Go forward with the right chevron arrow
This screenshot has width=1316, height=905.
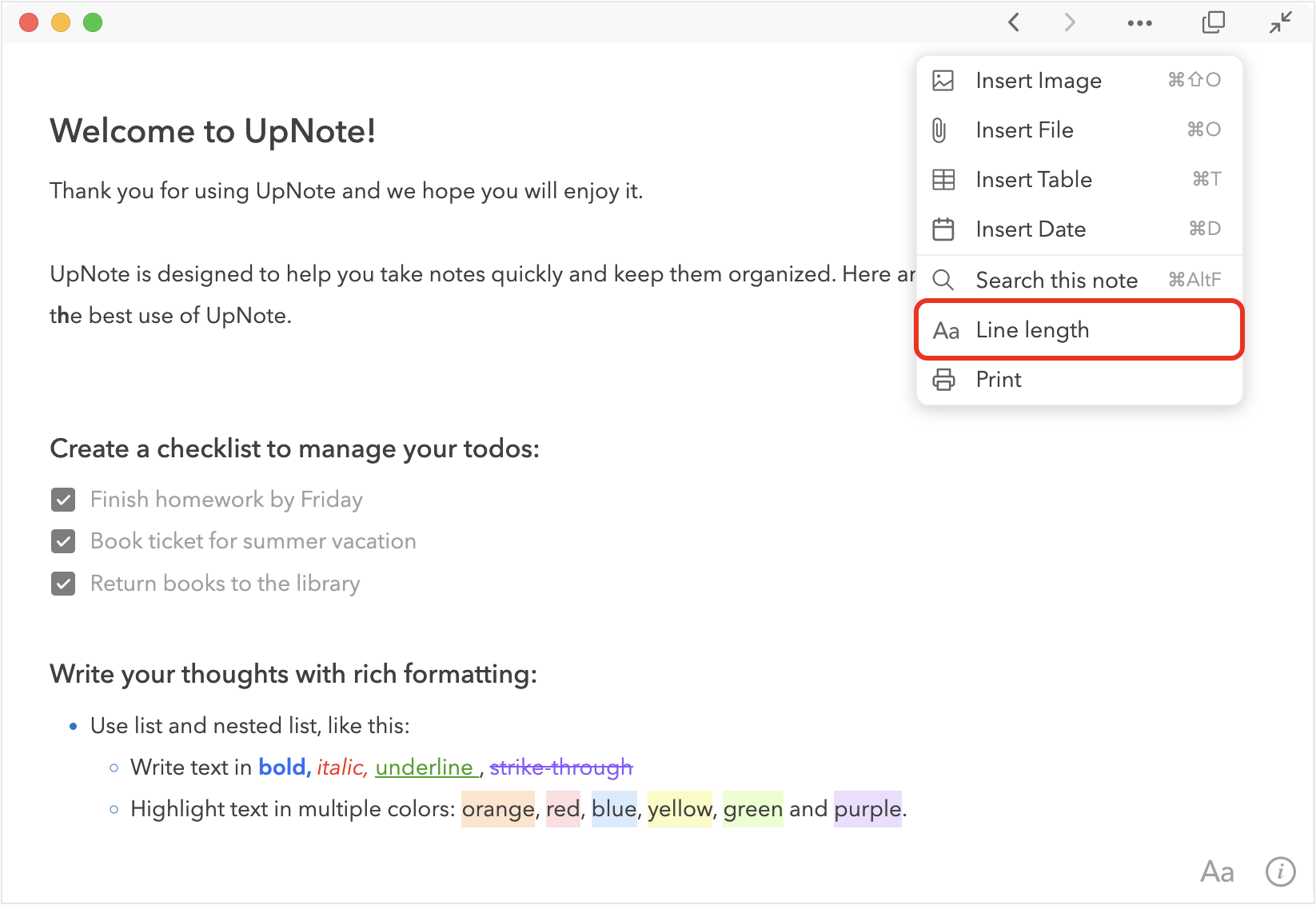coord(1069,22)
